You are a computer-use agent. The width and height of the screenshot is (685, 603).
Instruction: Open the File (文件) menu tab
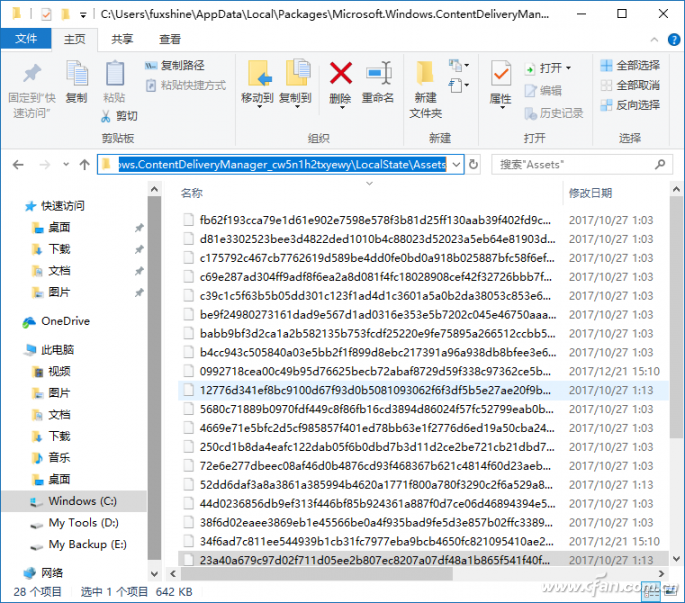(x=26, y=39)
